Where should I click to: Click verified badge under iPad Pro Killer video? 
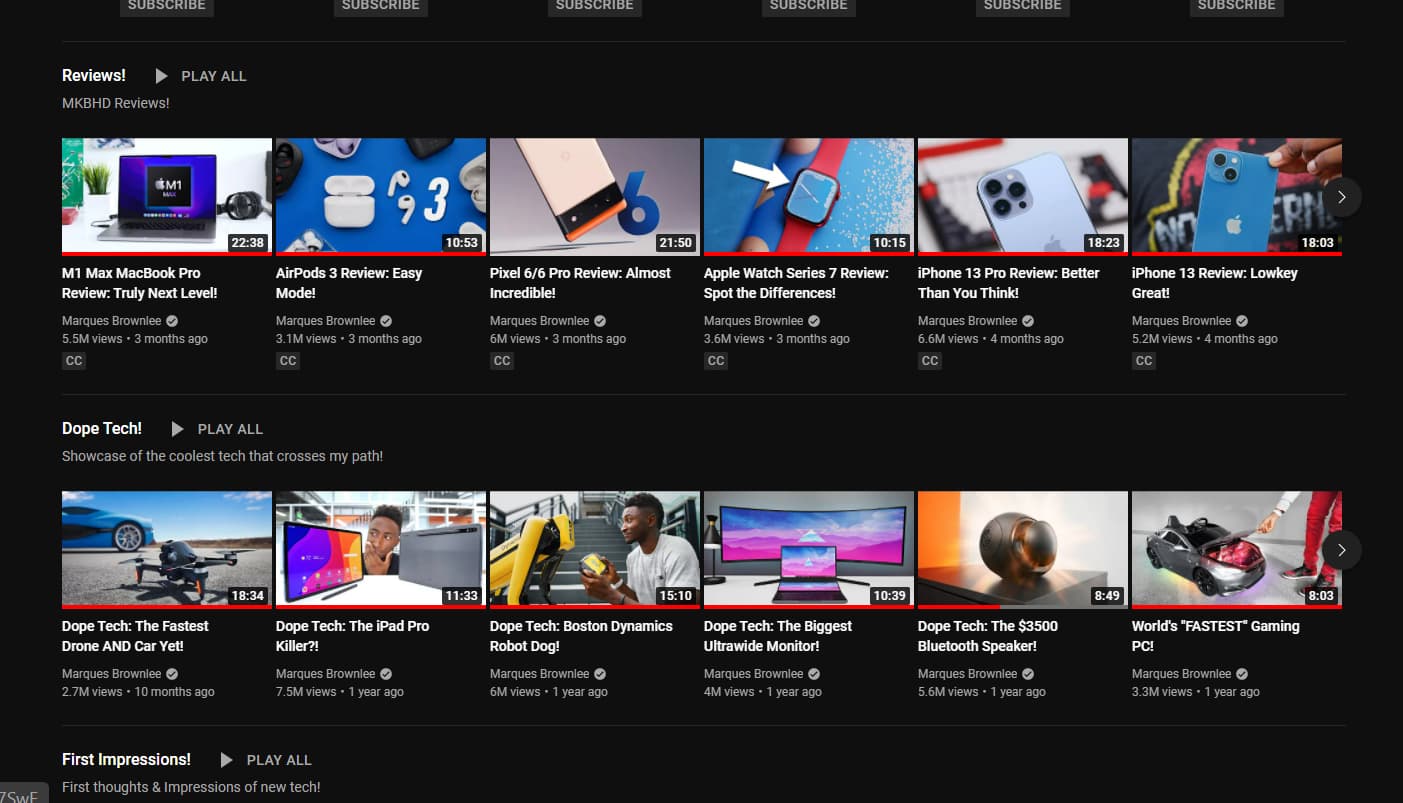point(386,674)
